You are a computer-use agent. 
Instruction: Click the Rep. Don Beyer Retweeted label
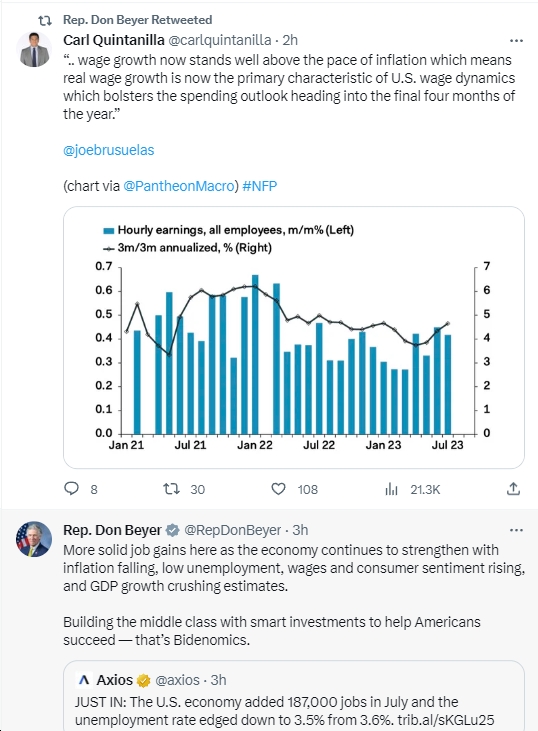(138, 20)
